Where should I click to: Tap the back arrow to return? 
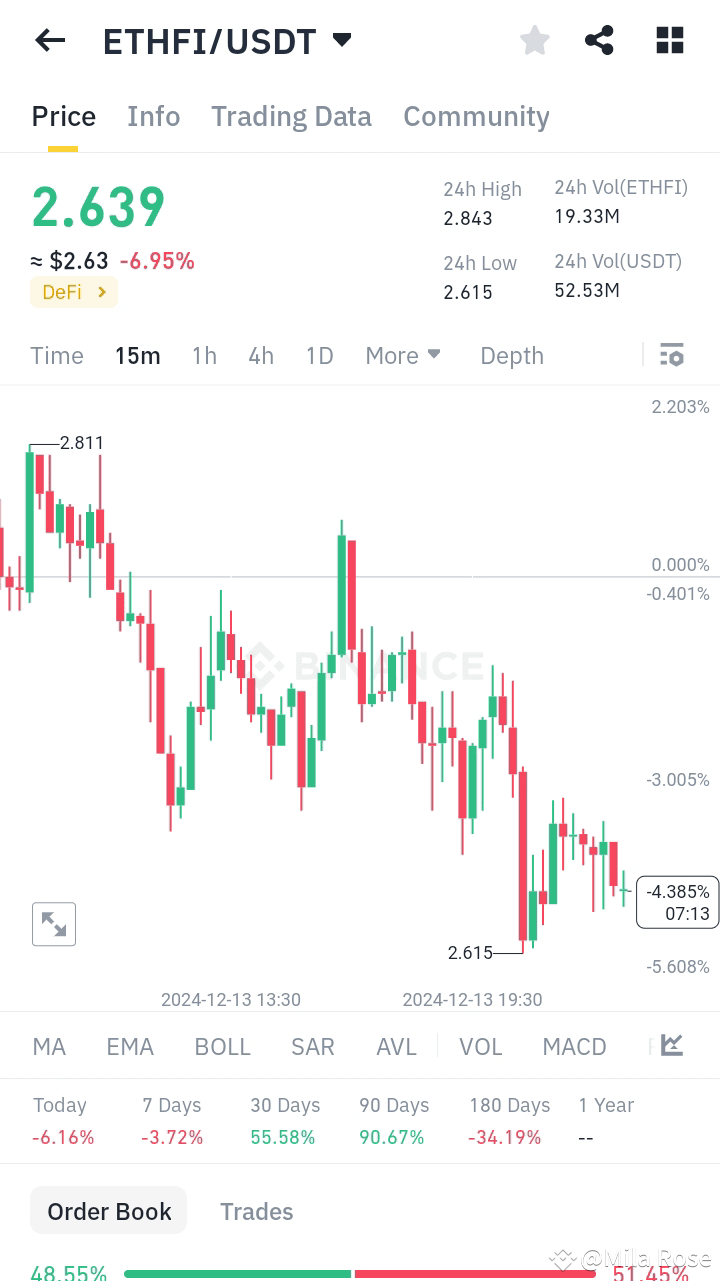coord(50,40)
